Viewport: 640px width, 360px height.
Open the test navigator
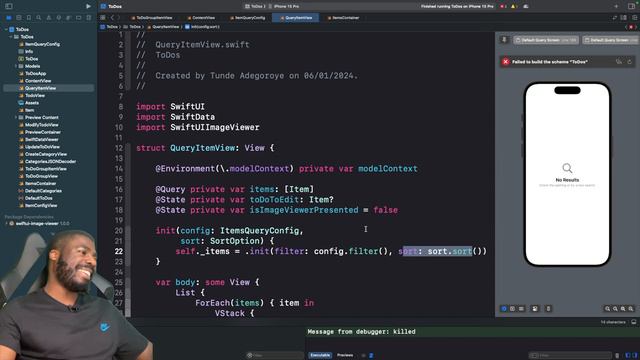[x=59, y=18]
